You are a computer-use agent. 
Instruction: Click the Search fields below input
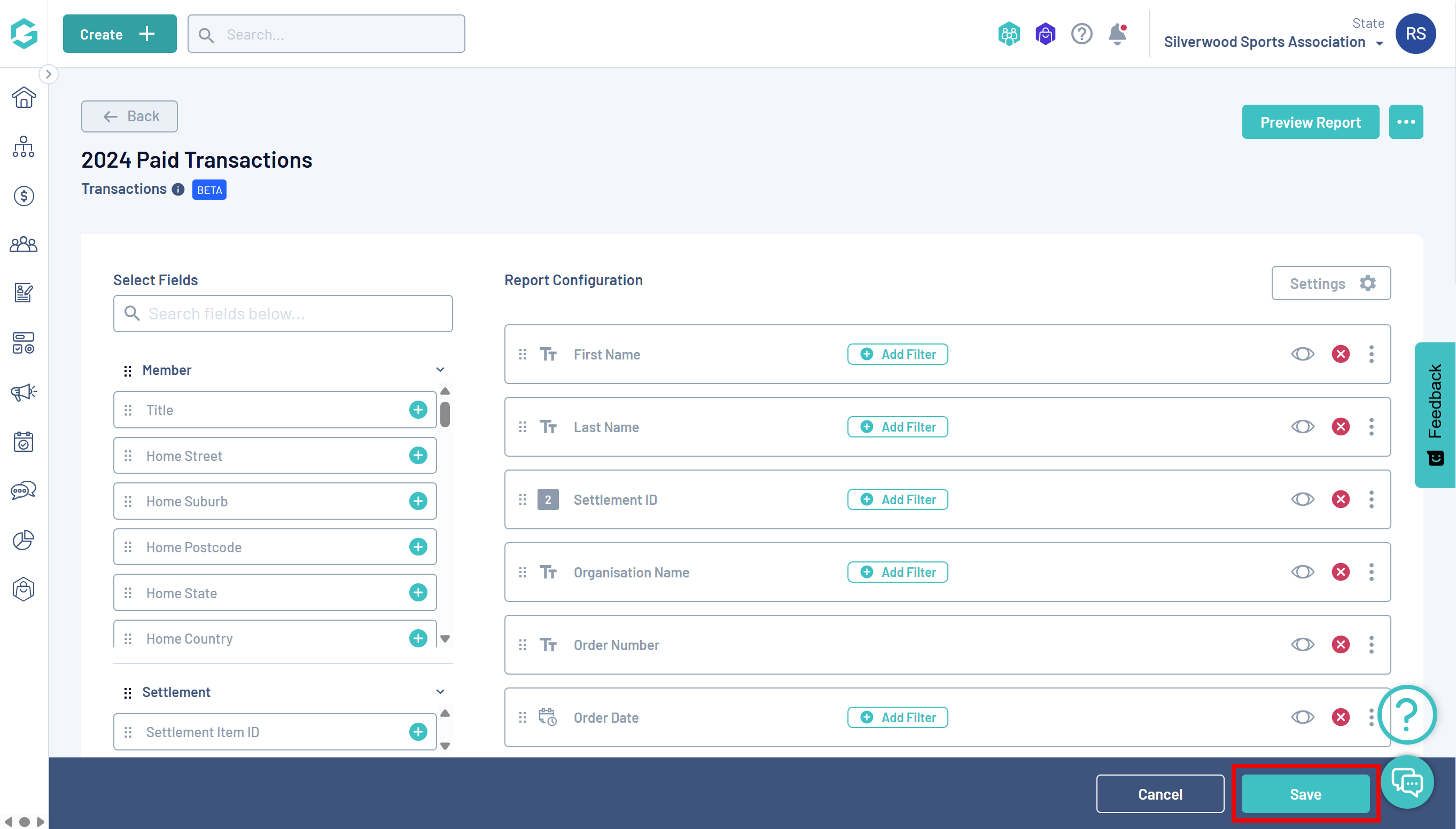pos(283,314)
